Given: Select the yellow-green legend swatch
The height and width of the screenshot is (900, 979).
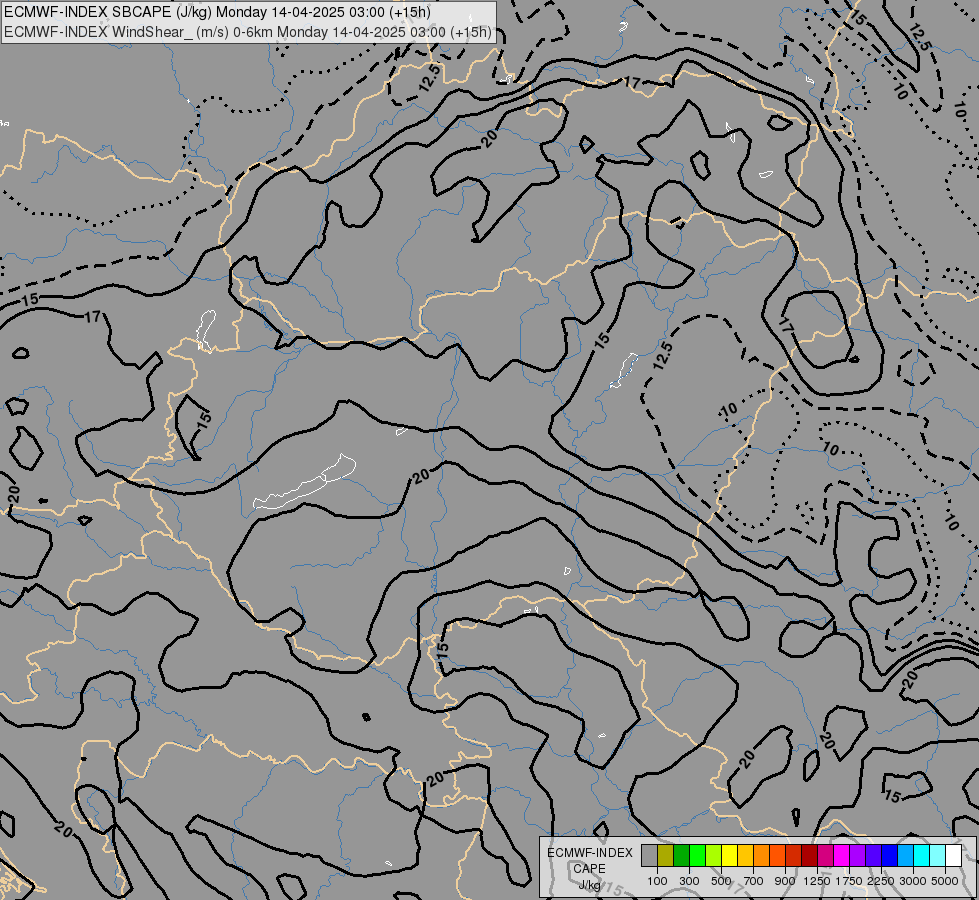Looking at the screenshot, I should click(x=714, y=856).
